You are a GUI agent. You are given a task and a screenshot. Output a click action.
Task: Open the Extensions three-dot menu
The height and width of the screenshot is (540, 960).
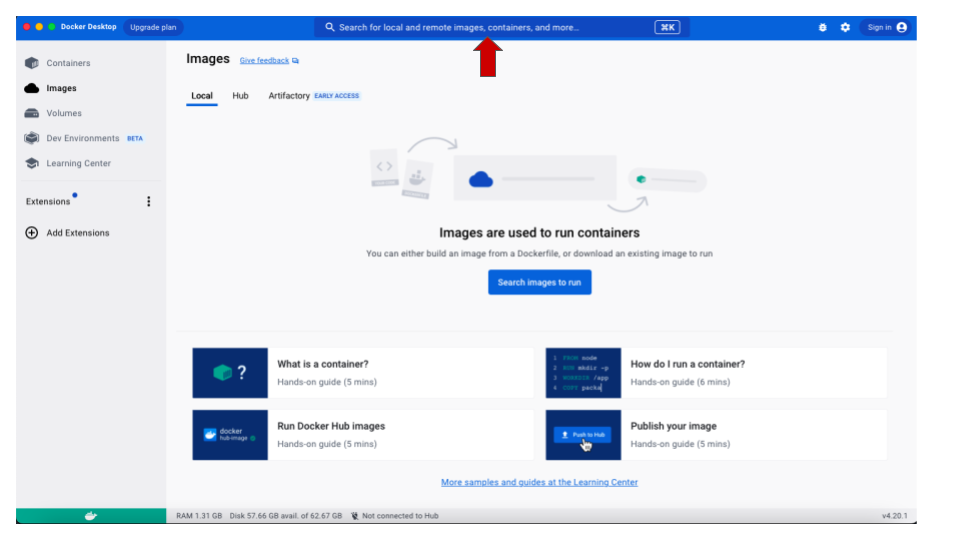(149, 201)
